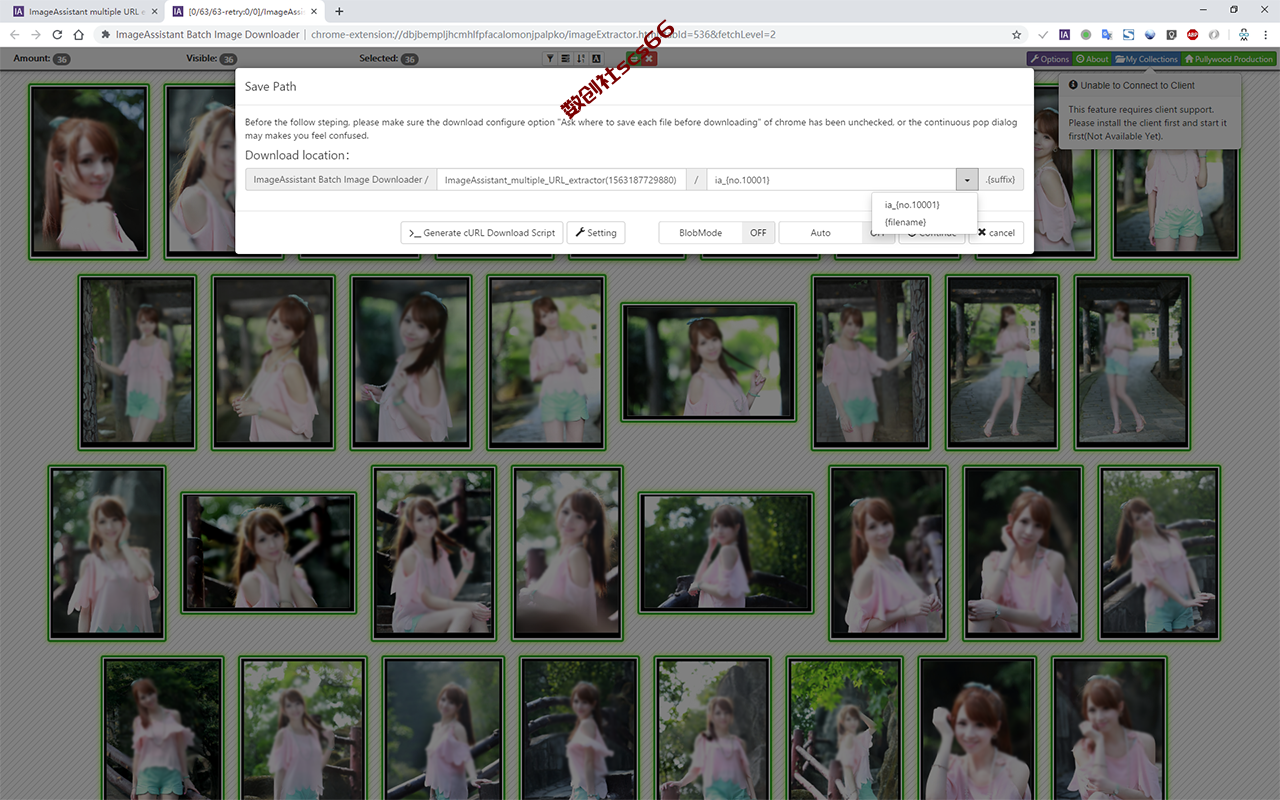1280x800 pixels.
Task: Click the gray ring extension icon
Action: coord(1214,34)
